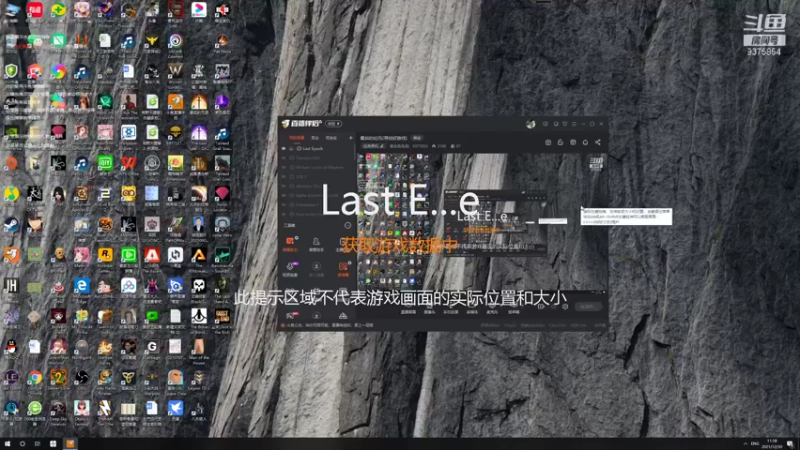Open the QQ penguin desktop icon
The image size is (800, 450).
coord(11,347)
